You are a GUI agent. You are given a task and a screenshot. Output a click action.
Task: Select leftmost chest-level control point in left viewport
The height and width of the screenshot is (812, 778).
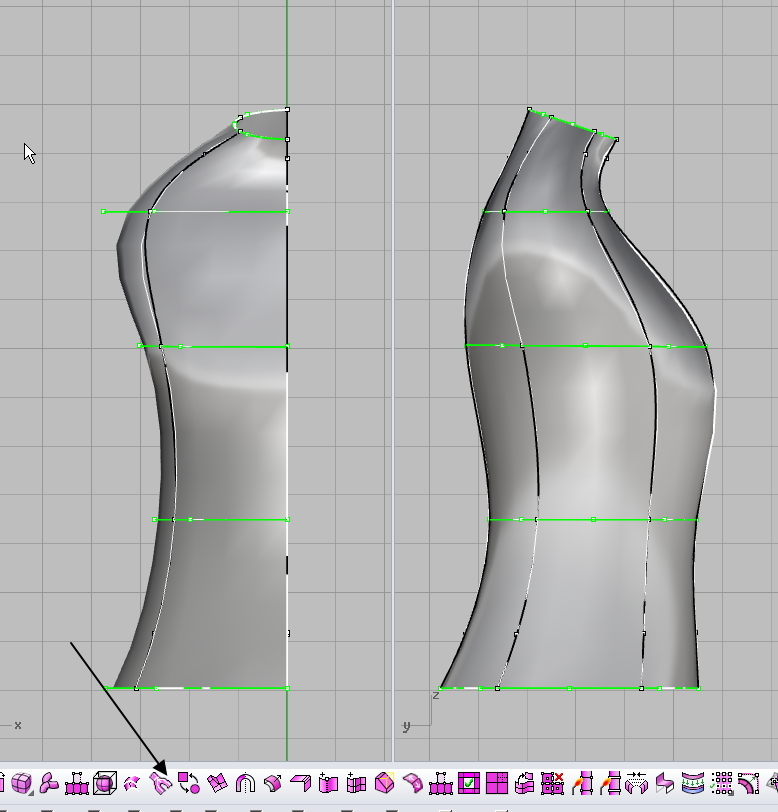[x=104, y=211]
